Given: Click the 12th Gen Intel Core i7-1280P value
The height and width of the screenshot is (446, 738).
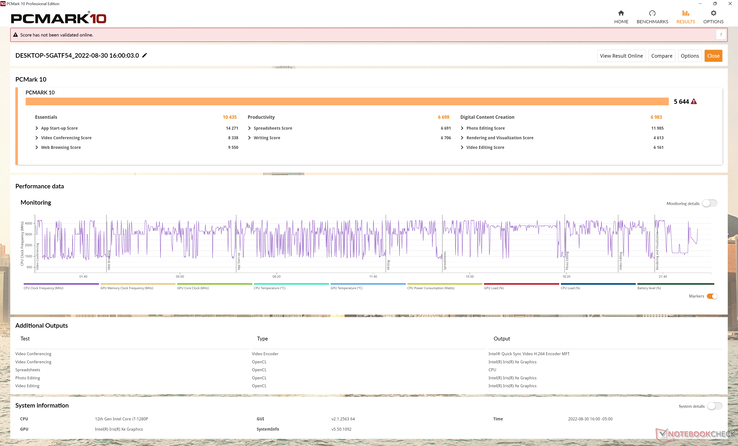Looking at the screenshot, I should [121, 419].
